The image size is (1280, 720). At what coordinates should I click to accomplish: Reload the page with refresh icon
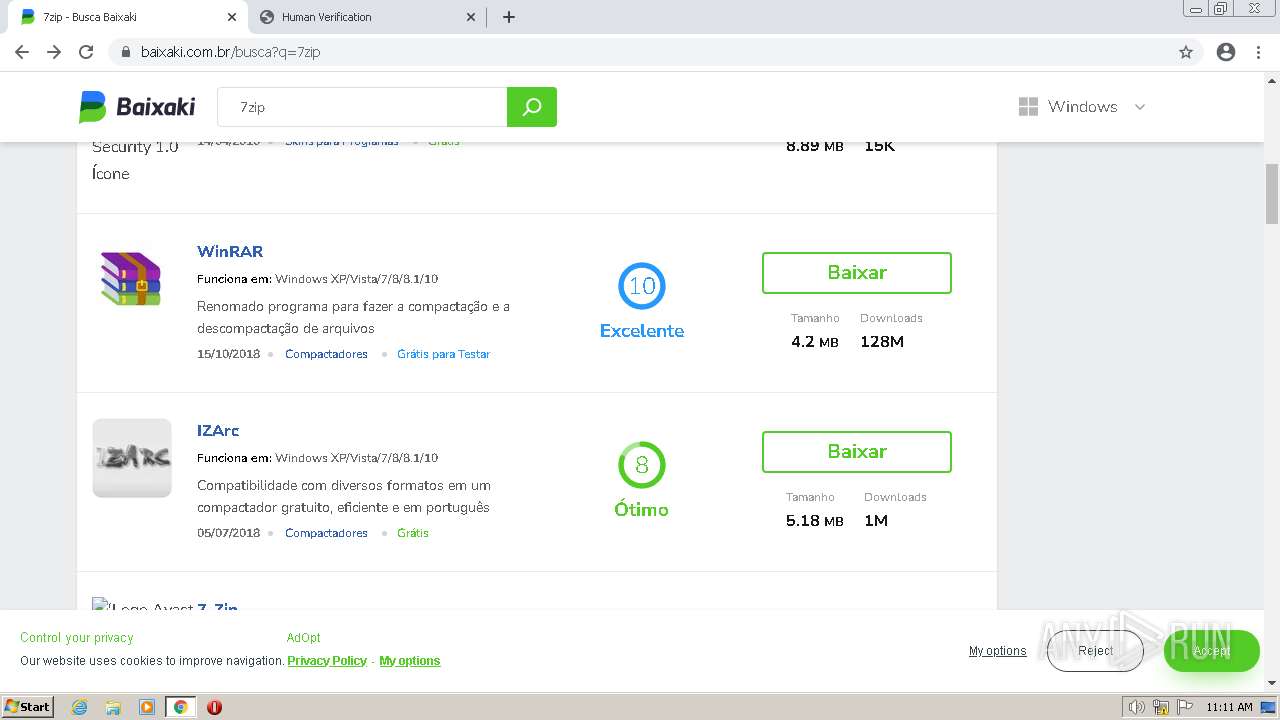(86, 52)
